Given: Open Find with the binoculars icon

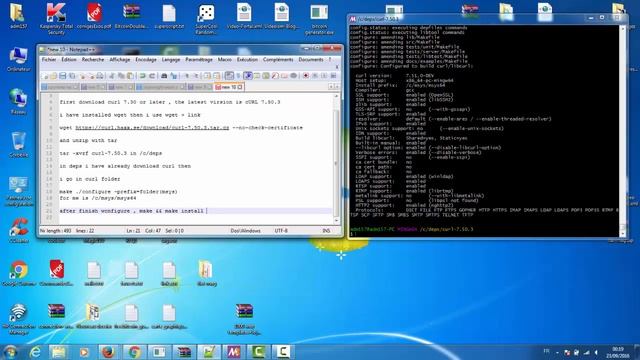Looking at the screenshot, I should click(x=164, y=76).
